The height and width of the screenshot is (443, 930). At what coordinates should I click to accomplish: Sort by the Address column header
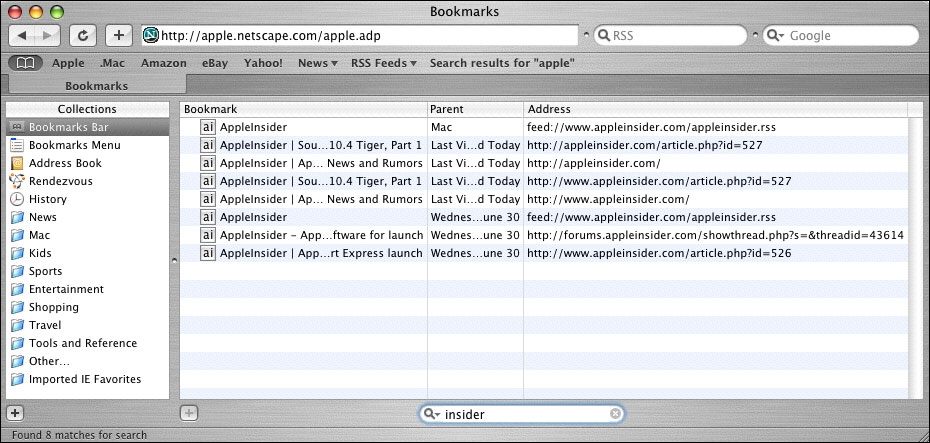click(715, 108)
